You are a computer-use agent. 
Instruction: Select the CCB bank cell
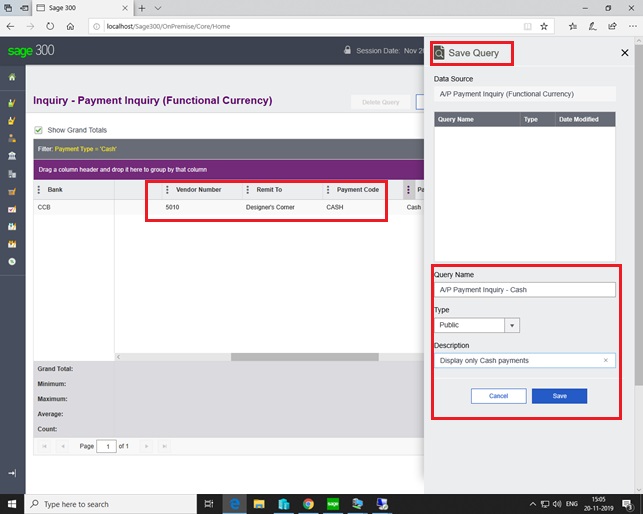pyautogui.click(x=74, y=207)
